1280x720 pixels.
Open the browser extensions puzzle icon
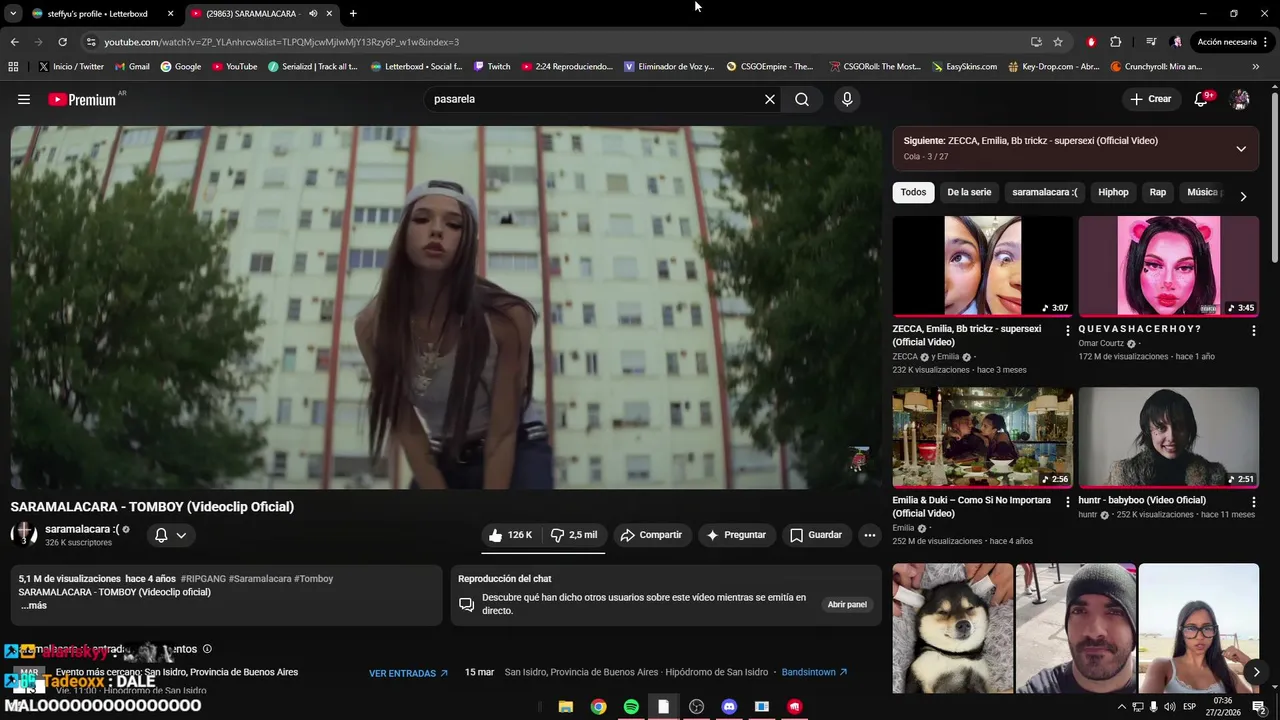pyautogui.click(x=1116, y=42)
